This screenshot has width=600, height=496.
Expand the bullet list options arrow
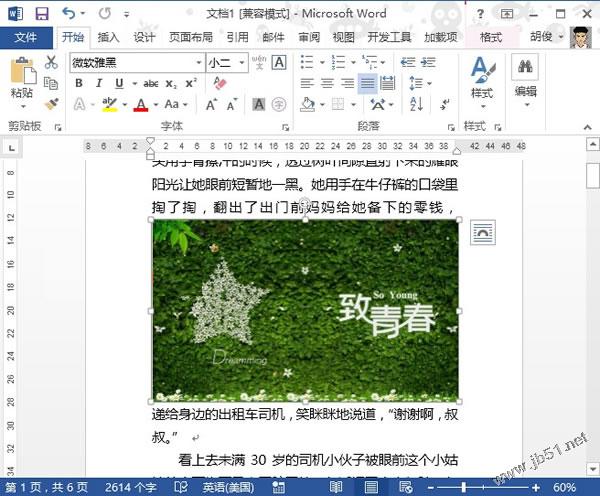[x=322, y=62]
